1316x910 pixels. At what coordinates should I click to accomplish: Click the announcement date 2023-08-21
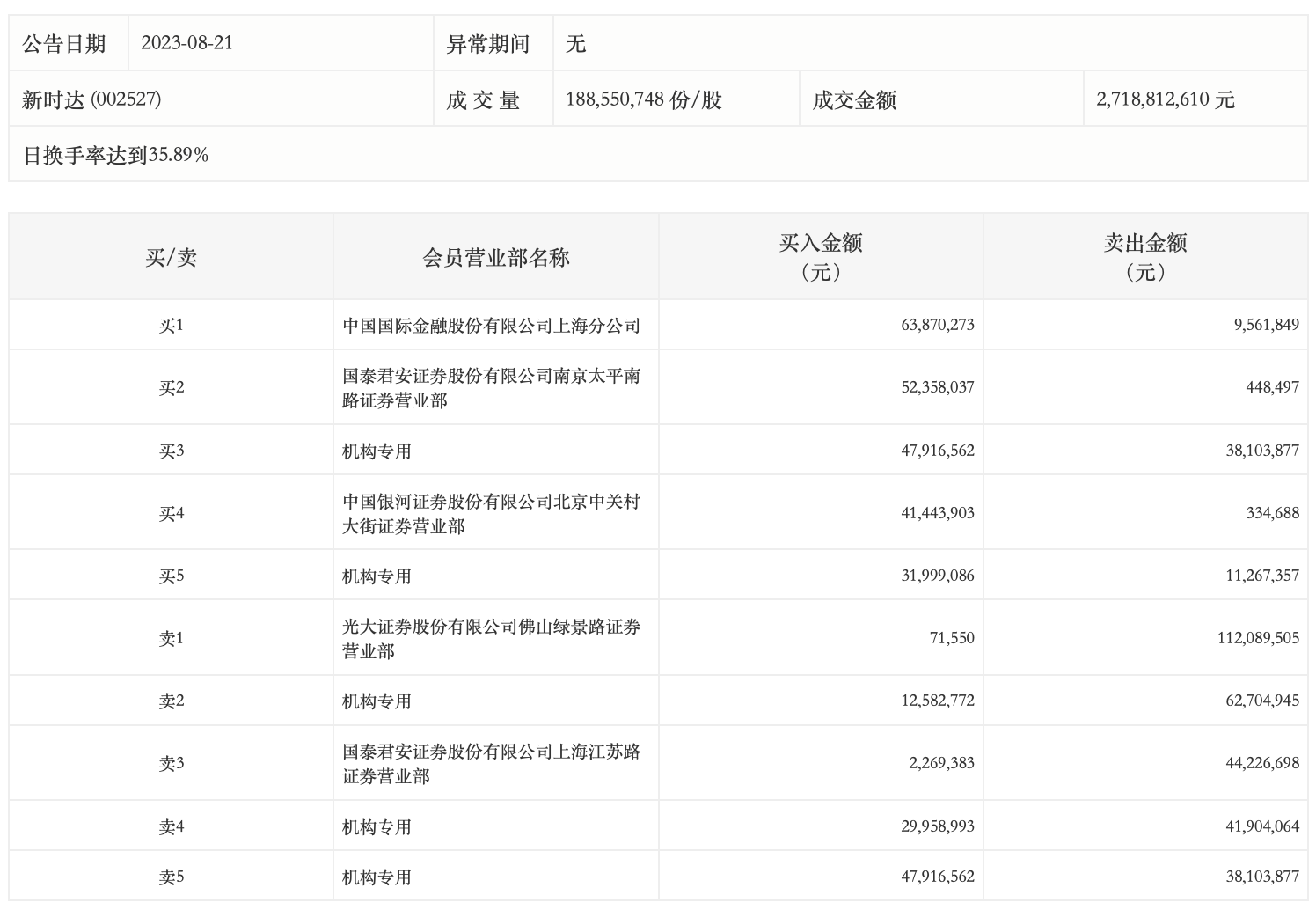click(186, 43)
